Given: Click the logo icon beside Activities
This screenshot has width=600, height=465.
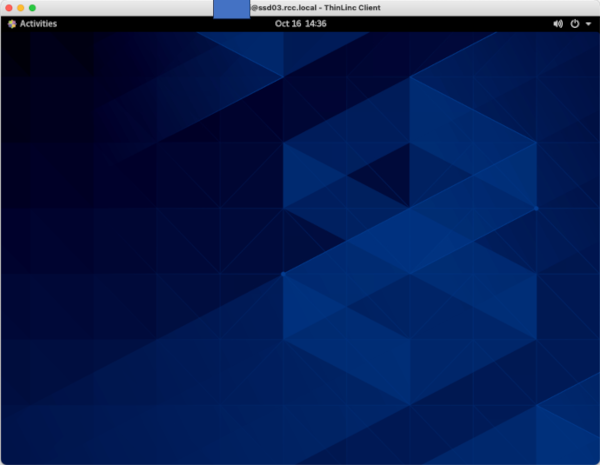Looking at the screenshot, I should (12, 23).
